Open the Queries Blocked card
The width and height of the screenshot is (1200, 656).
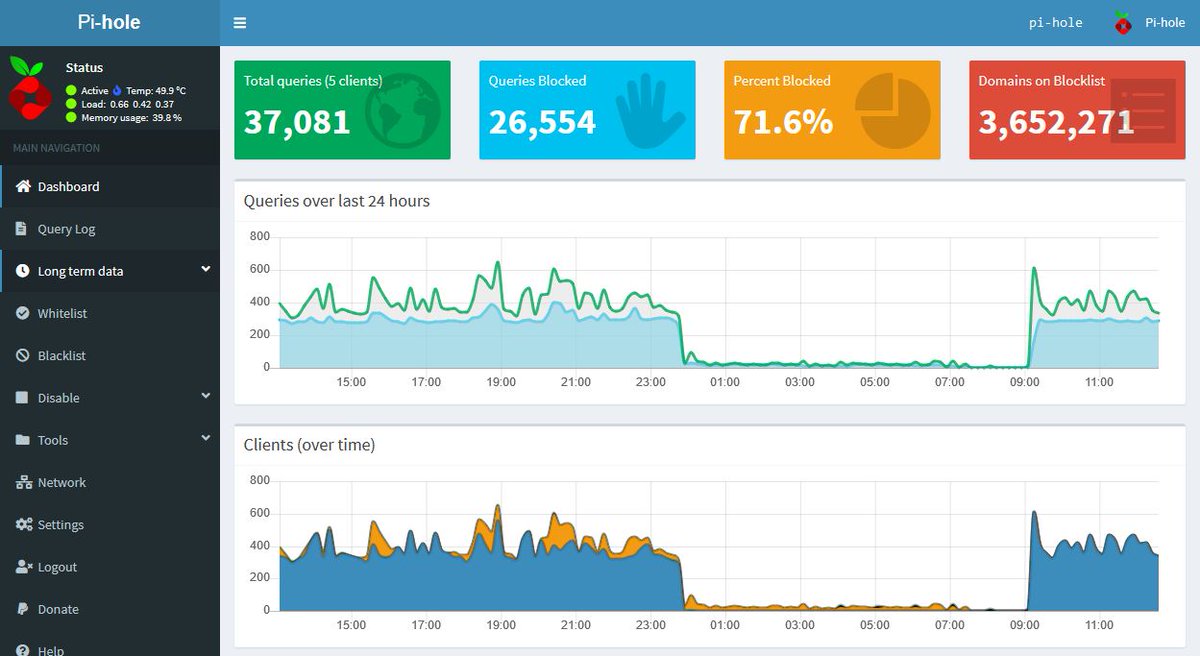(587, 110)
